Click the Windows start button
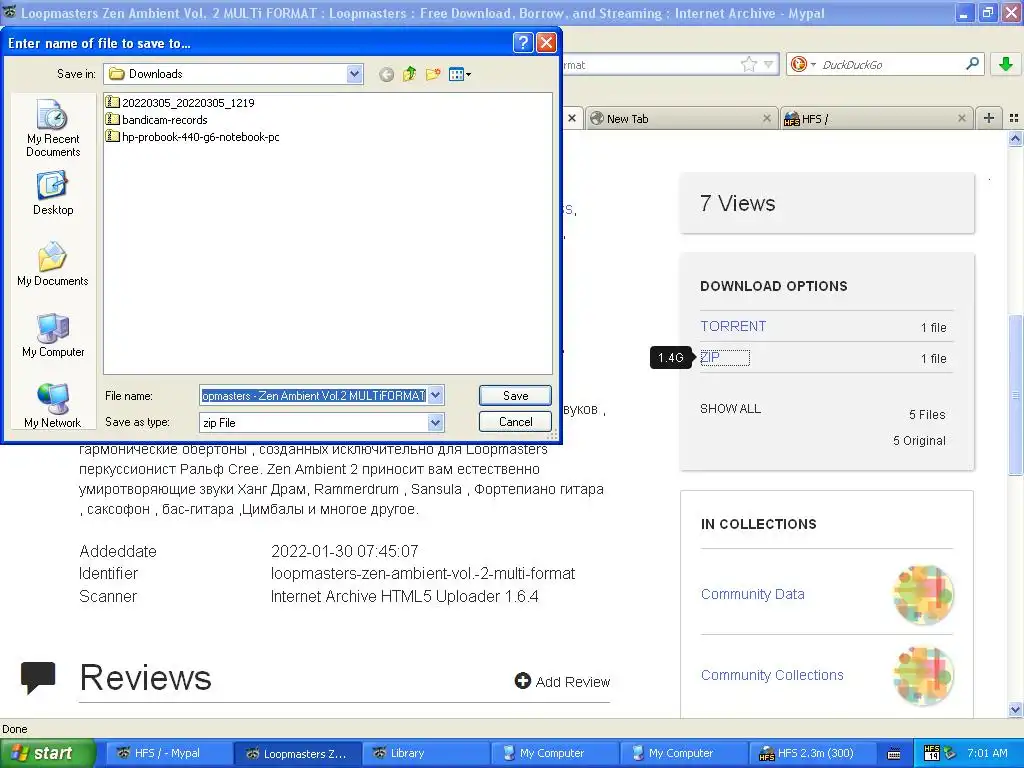This screenshot has height=768, width=1024. [48, 754]
